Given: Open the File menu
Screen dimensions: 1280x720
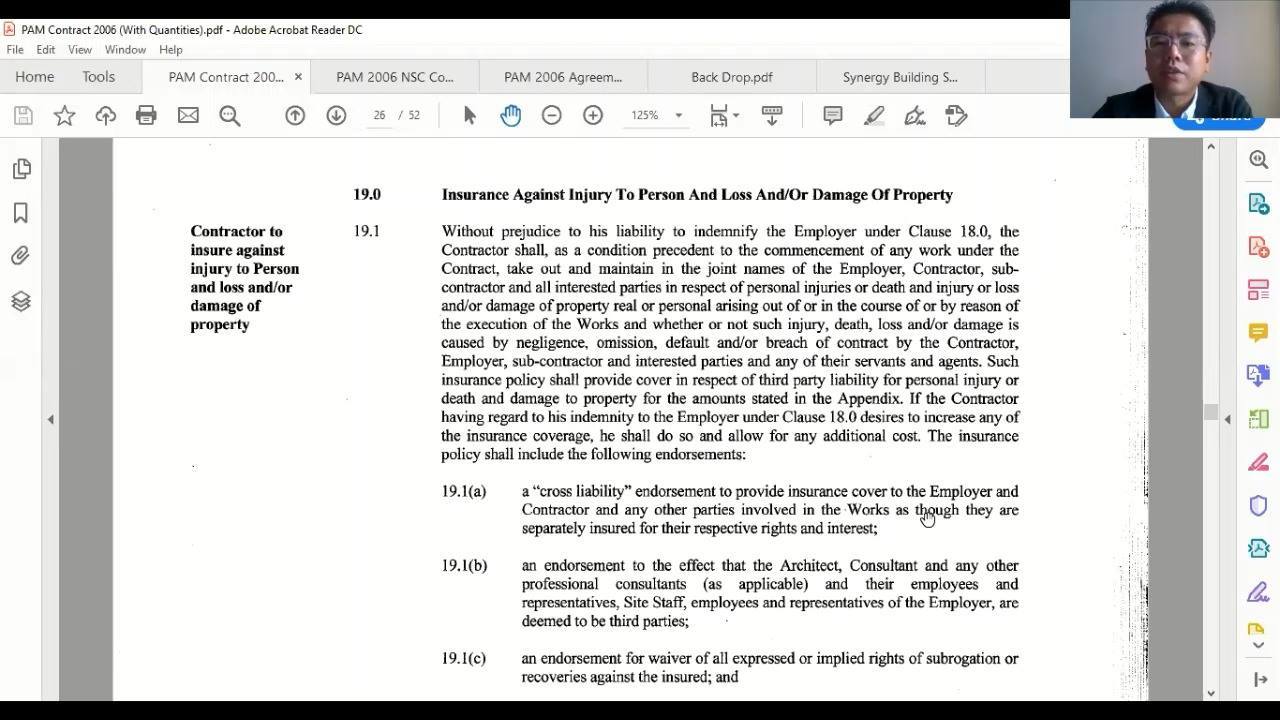Looking at the screenshot, I should (x=15, y=50).
